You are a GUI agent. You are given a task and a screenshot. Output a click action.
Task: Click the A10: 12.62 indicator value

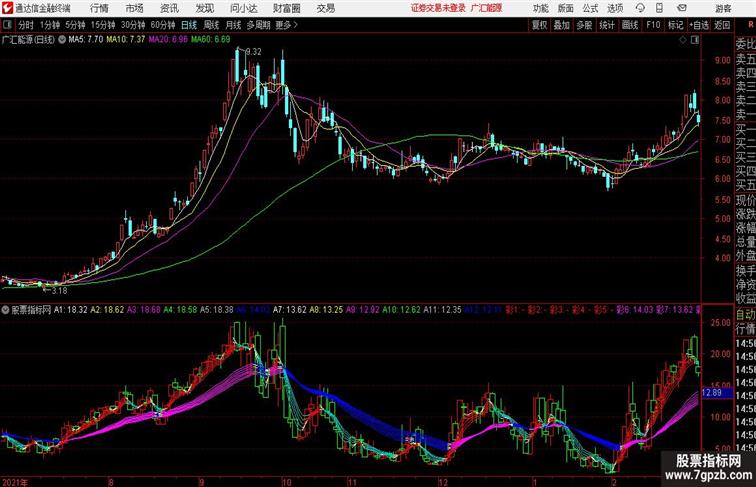pos(401,310)
